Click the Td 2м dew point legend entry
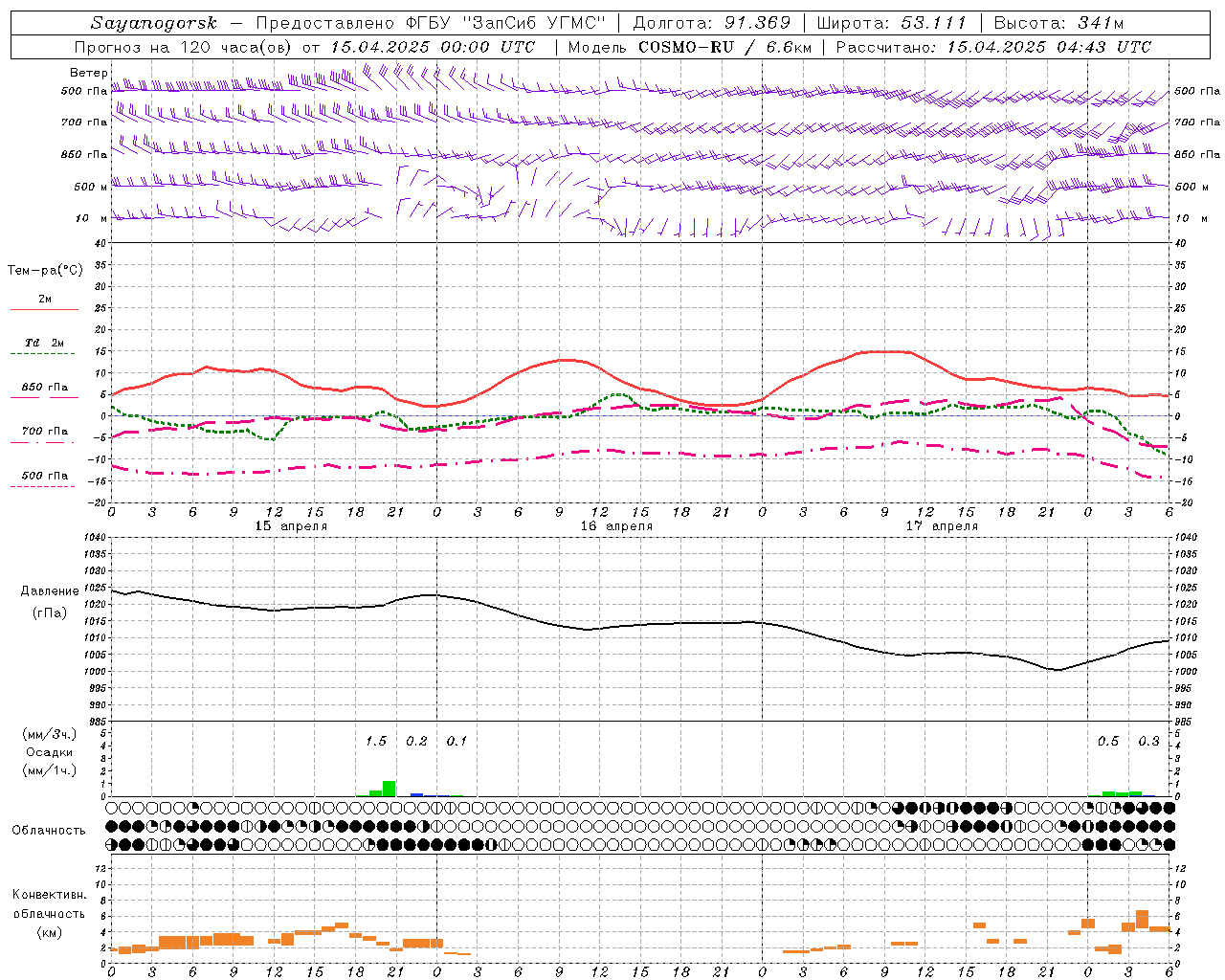The height and width of the screenshot is (980, 1225). pos(45,342)
